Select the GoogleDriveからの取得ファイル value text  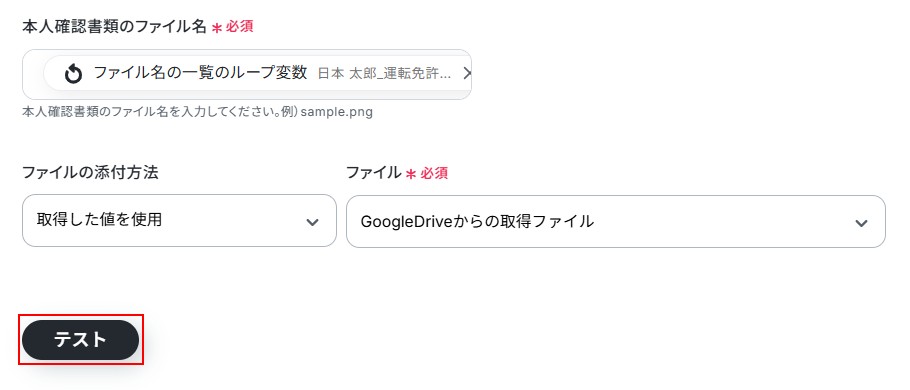pos(477,221)
